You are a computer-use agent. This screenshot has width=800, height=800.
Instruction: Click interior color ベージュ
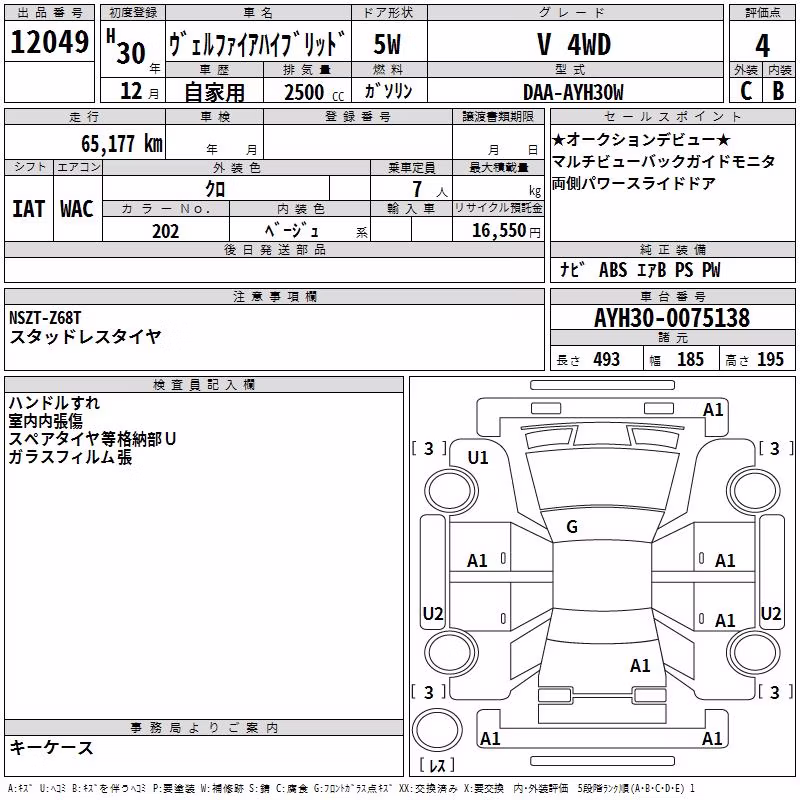pos(291,231)
